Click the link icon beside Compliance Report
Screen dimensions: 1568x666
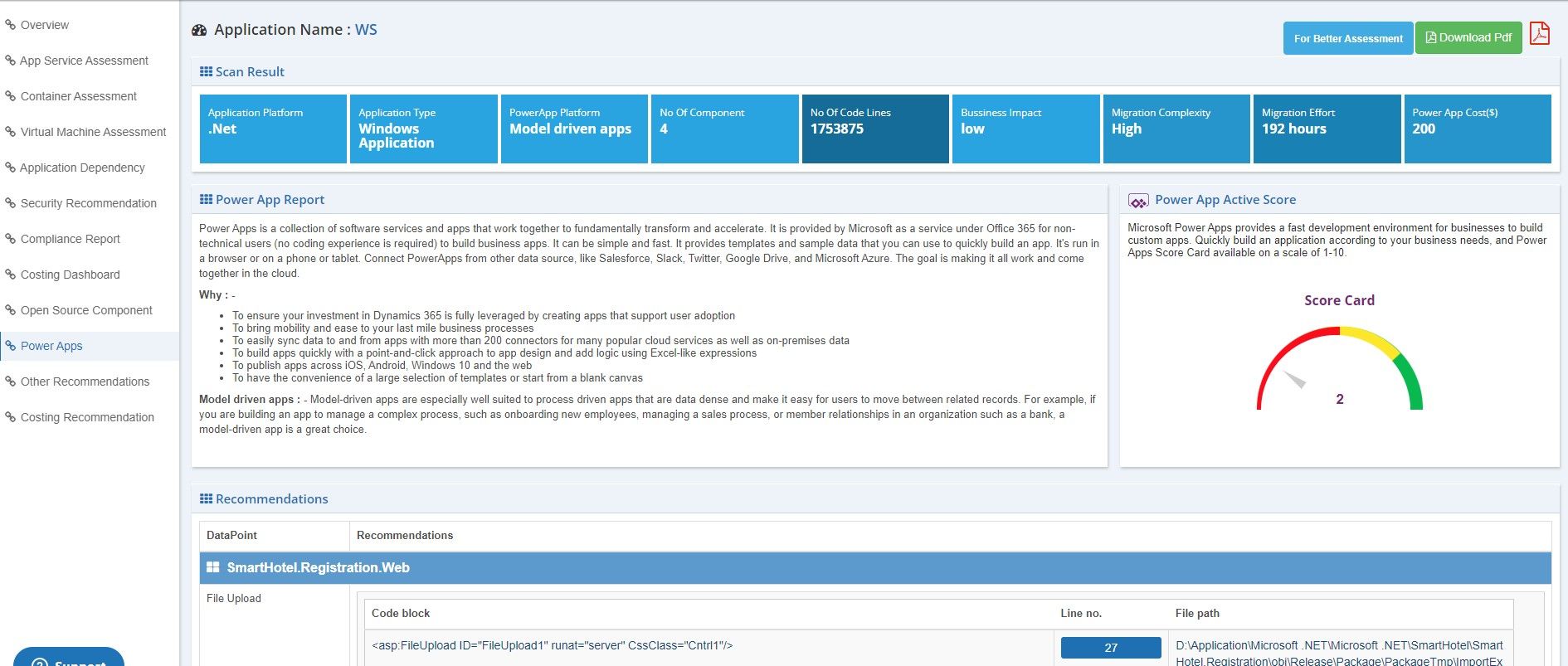11,239
